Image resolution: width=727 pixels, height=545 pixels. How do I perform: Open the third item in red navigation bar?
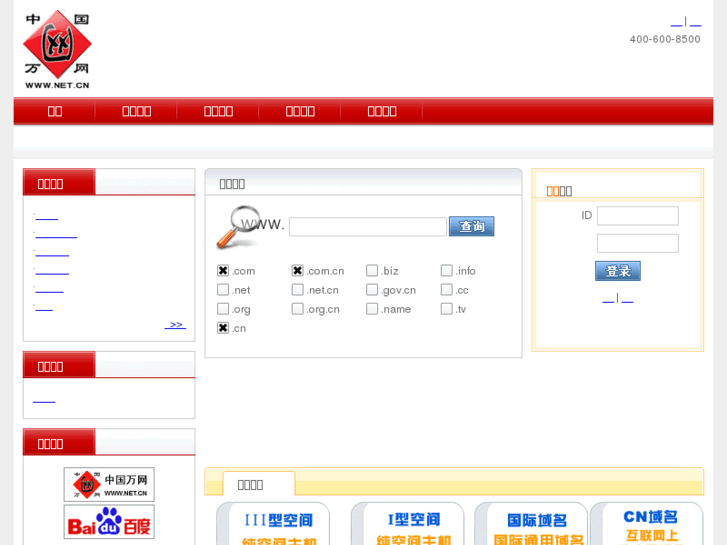click(218, 111)
